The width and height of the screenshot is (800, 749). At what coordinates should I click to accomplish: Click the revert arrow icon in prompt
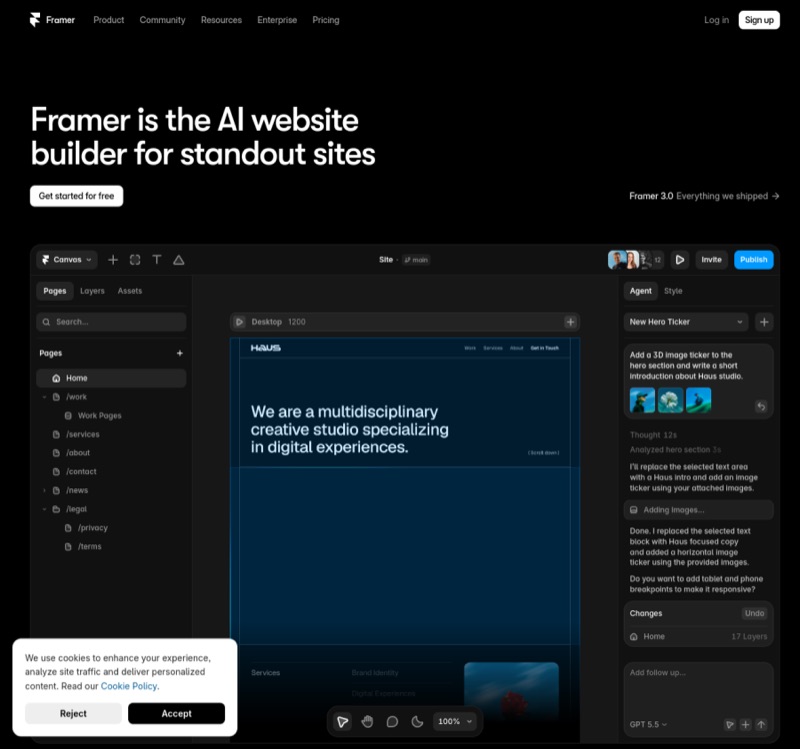pos(761,406)
